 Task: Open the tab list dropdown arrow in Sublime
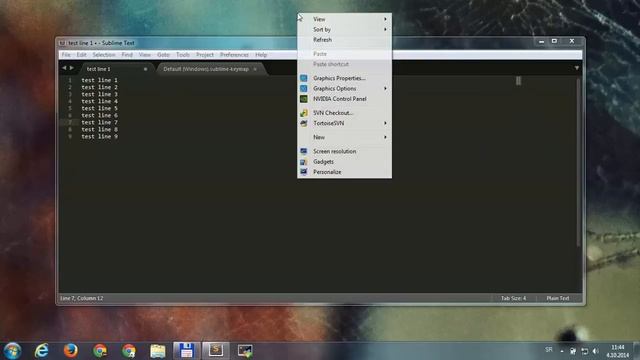pyautogui.click(x=576, y=68)
